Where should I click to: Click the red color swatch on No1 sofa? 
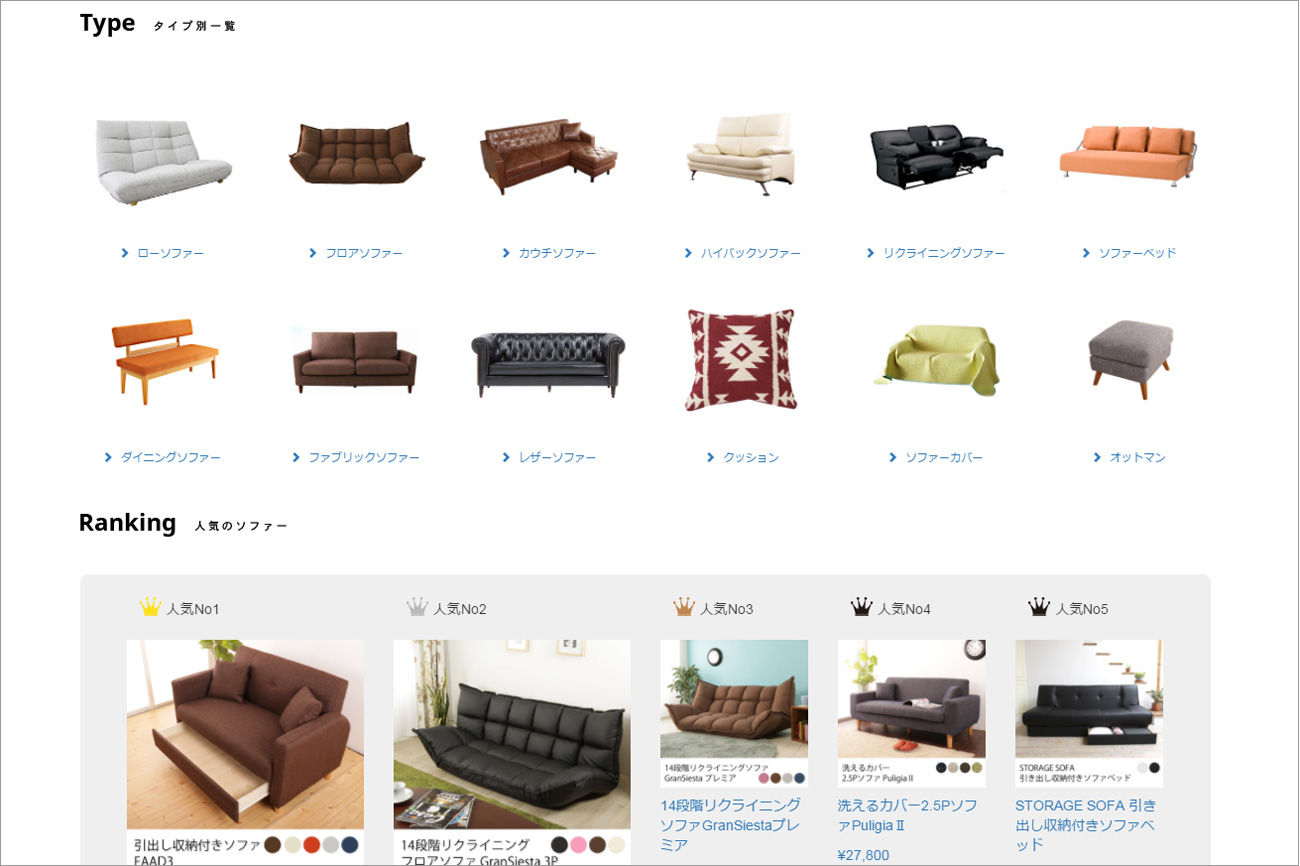311,845
